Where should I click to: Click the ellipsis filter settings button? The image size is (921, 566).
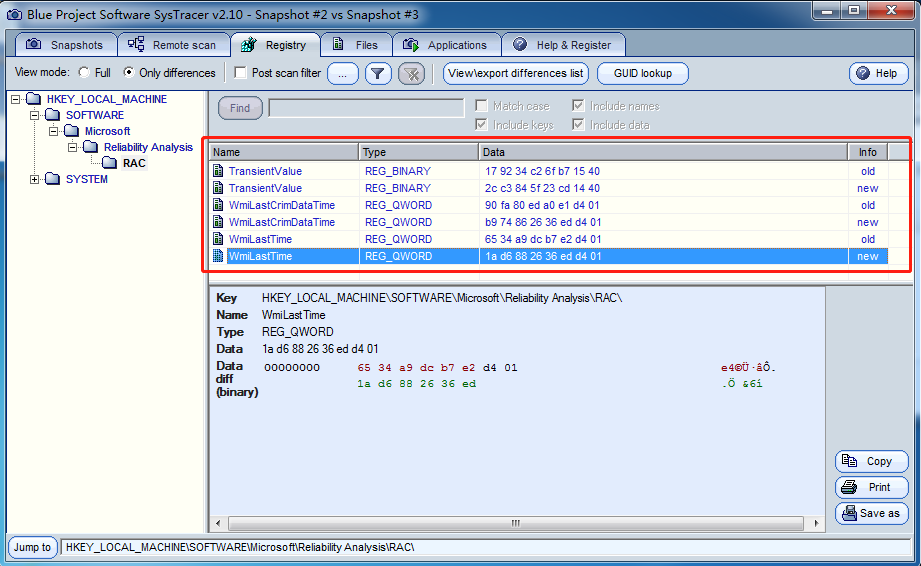coord(342,73)
